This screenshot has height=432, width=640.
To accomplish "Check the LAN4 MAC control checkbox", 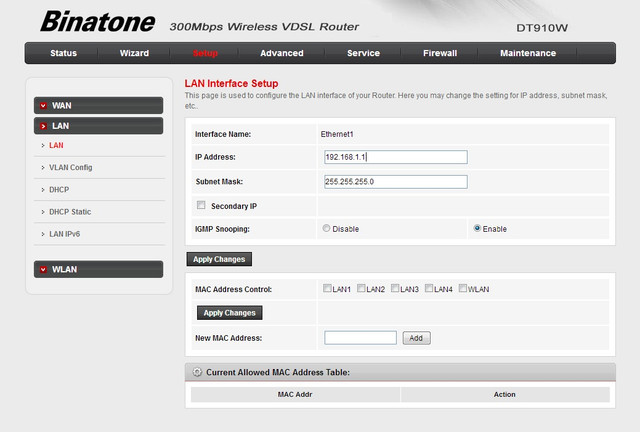I will click(429, 288).
